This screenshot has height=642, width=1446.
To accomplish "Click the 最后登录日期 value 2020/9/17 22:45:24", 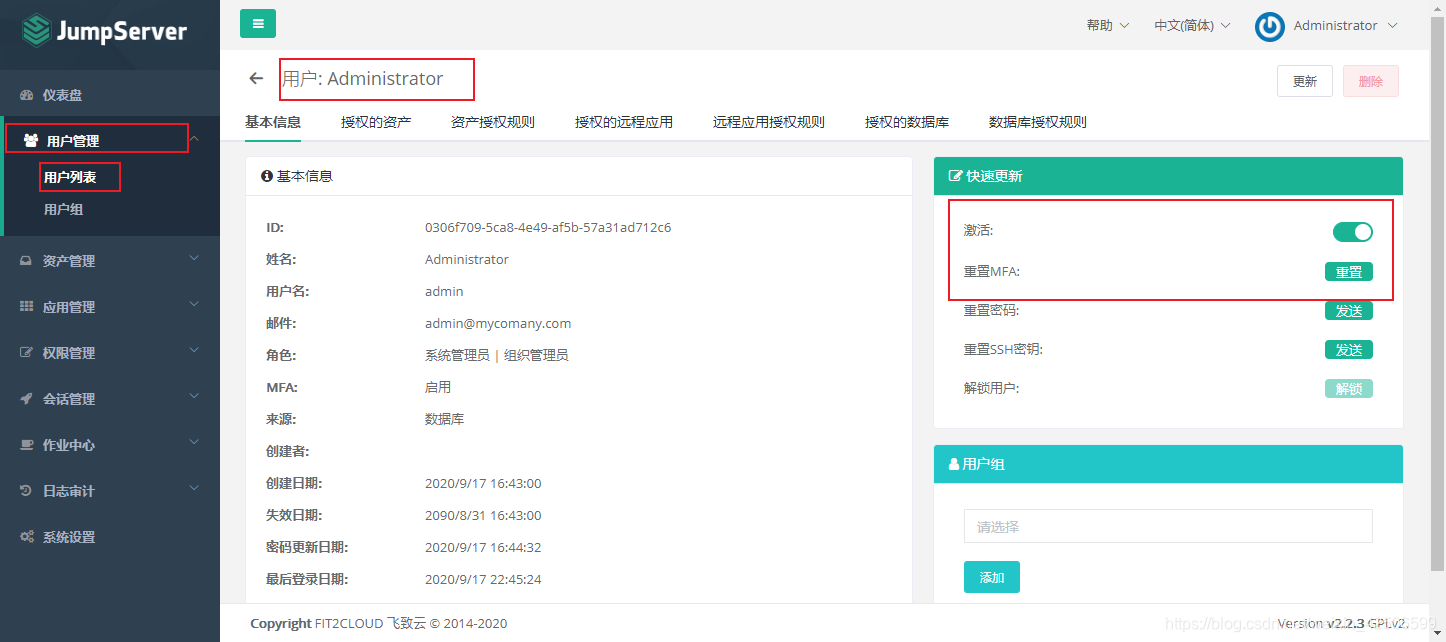I will (483, 580).
